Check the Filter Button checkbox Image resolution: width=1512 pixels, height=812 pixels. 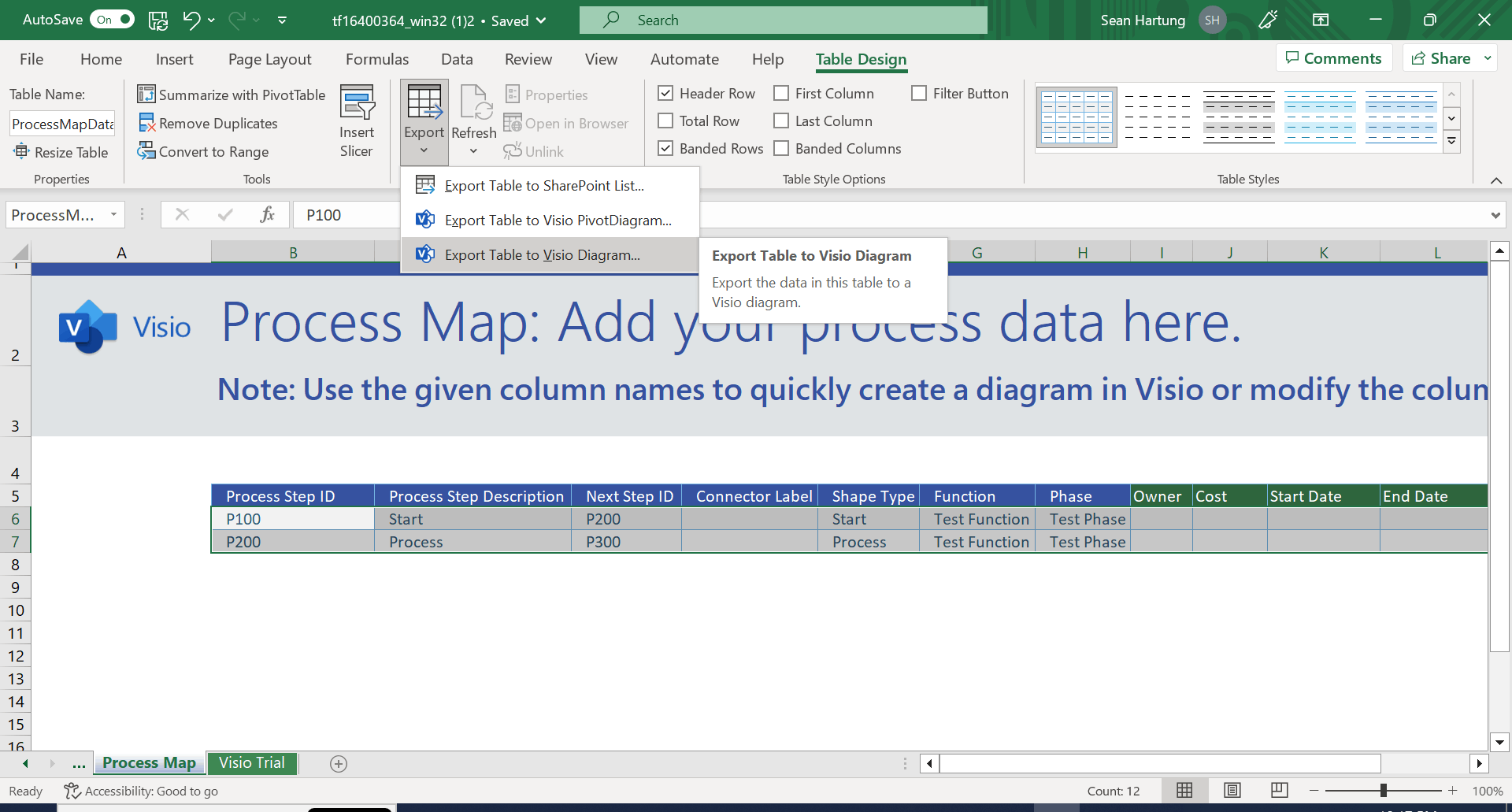click(x=919, y=93)
